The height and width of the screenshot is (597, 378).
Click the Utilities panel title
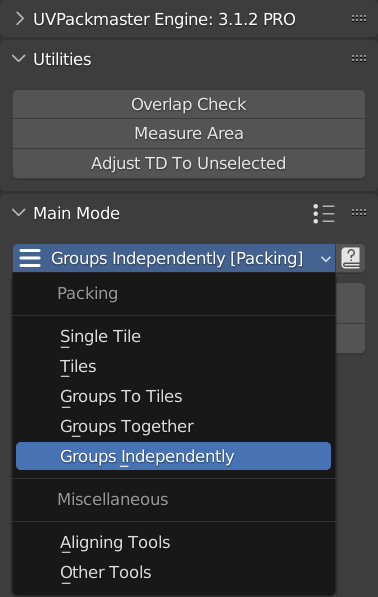point(62,59)
